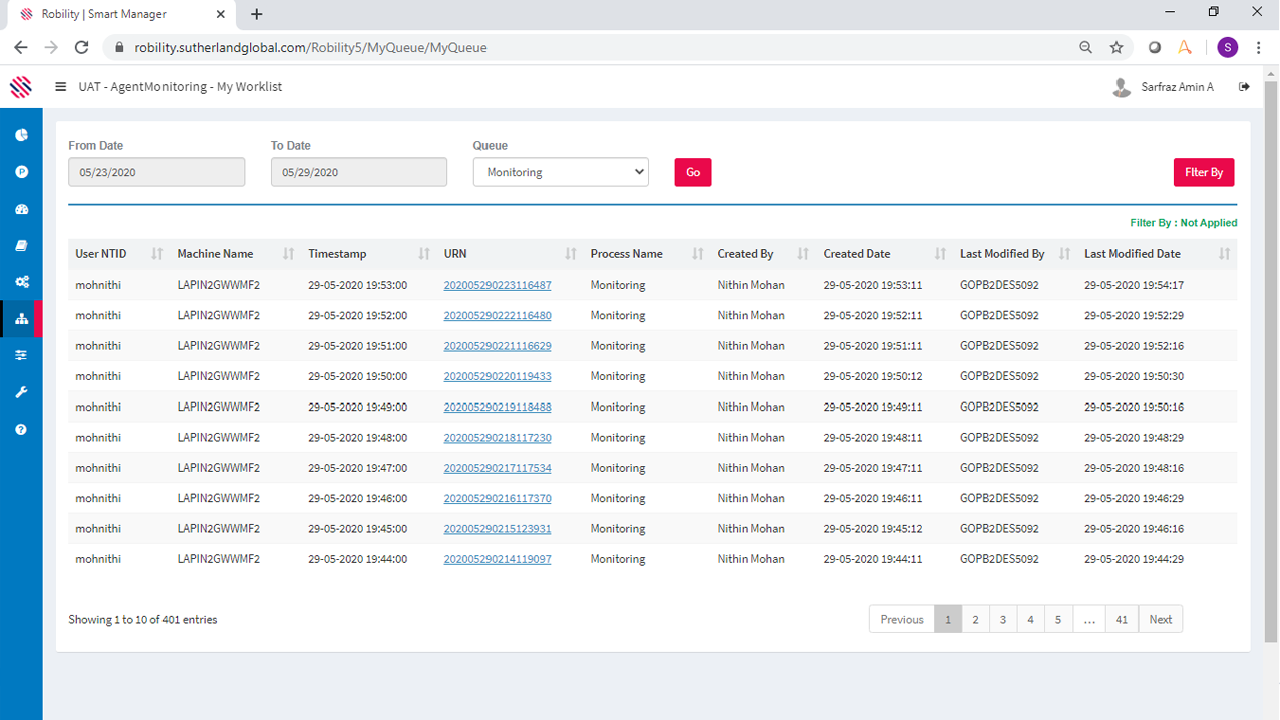Screen dimensions: 1280x720
Task: Click the orange A extension icon
Action: [x=1185, y=47]
